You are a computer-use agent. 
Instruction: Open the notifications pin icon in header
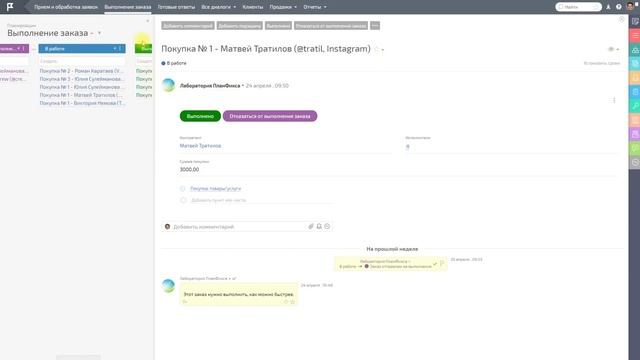(608, 7)
